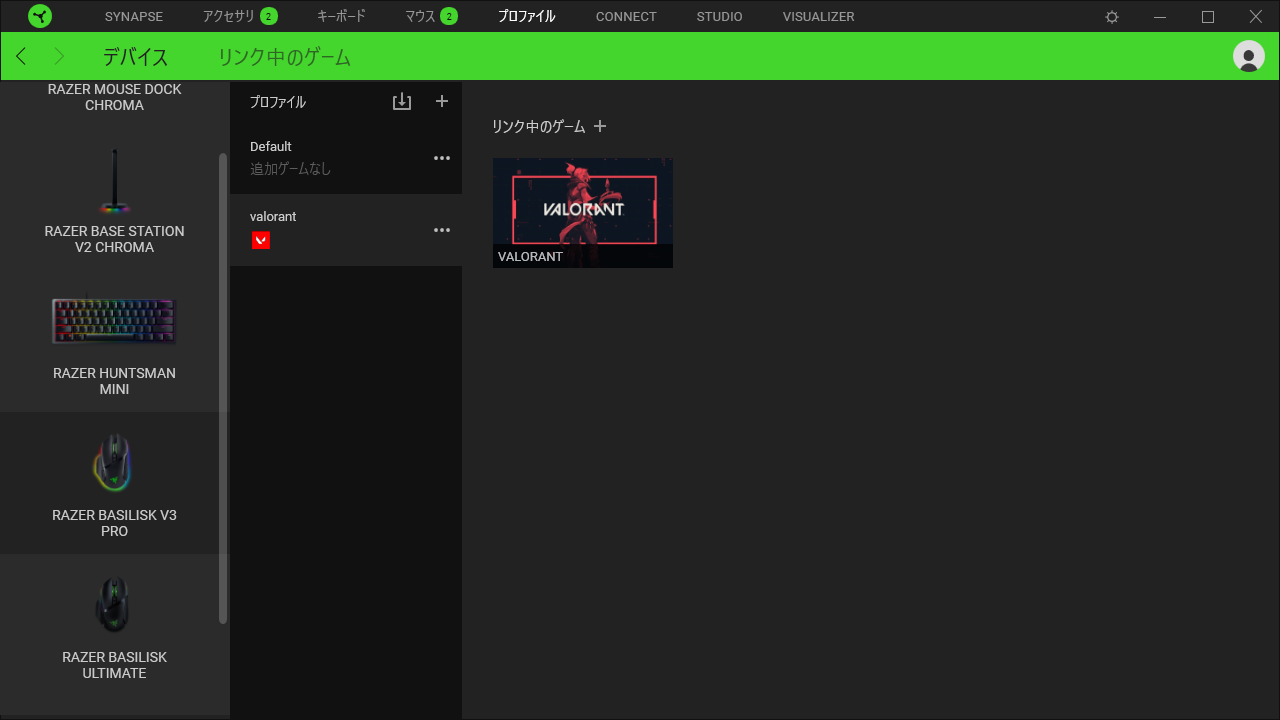Click the red Valorant game icon
This screenshot has height=720, width=1280.
tap(260, 240)
